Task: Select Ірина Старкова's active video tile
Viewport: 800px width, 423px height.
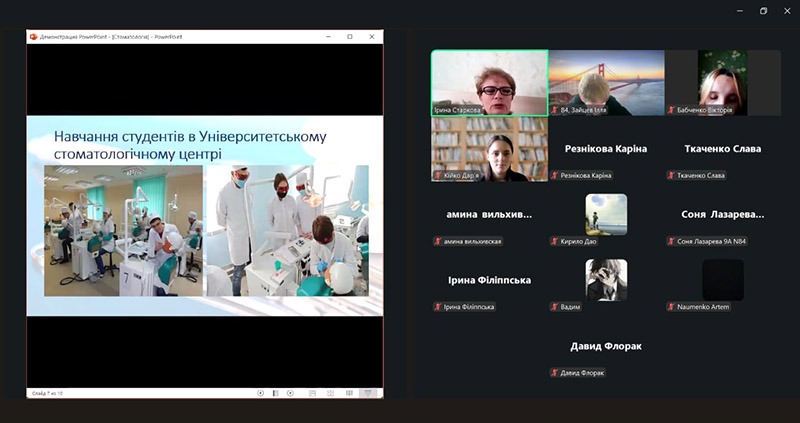Action: tap(489, 83)
